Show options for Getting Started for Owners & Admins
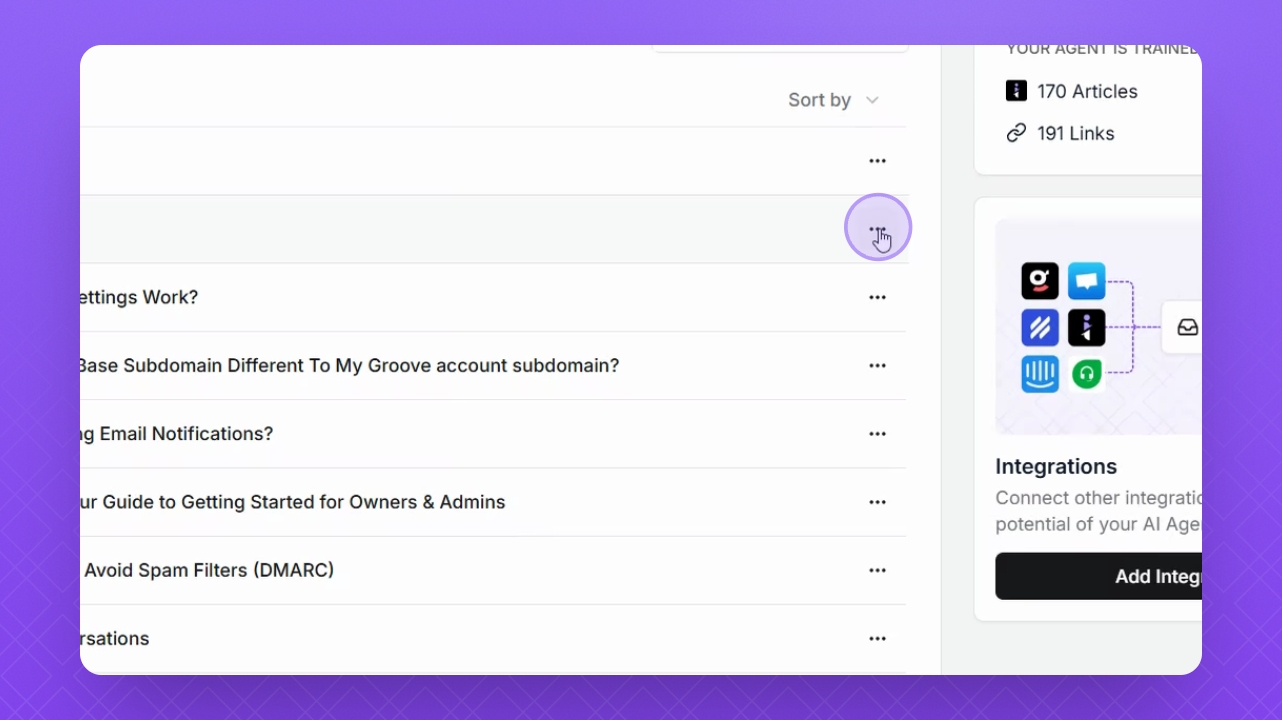The height and width of the screenshot is (720, 1282). click(x=878, y=502)
